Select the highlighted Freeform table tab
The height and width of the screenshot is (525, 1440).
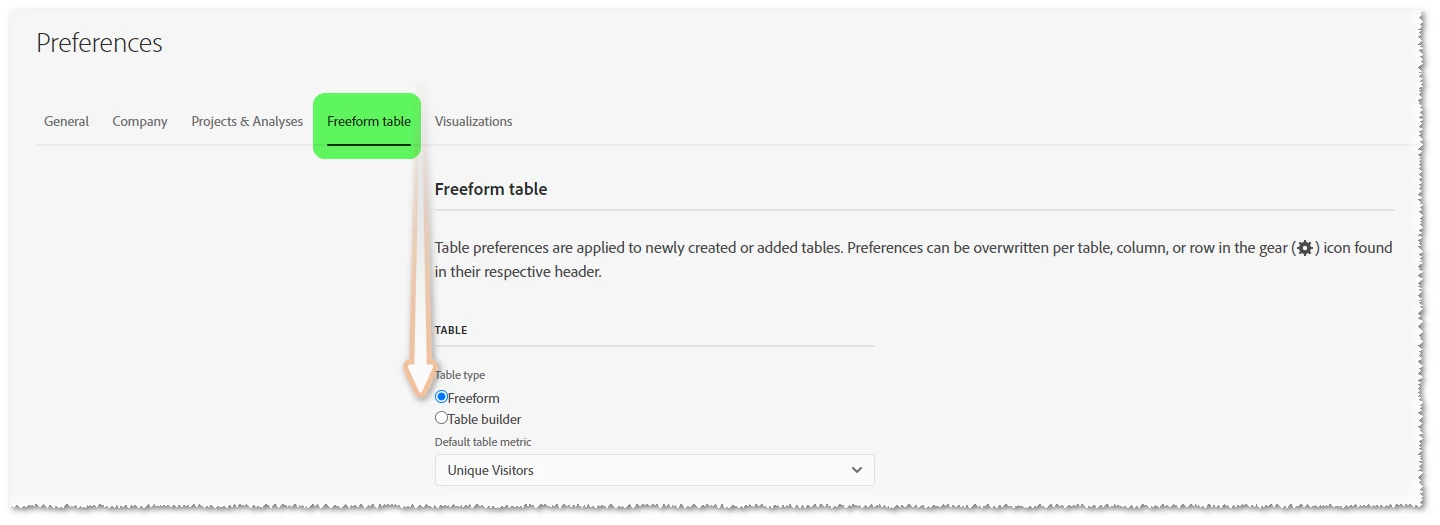pos(368,121)
